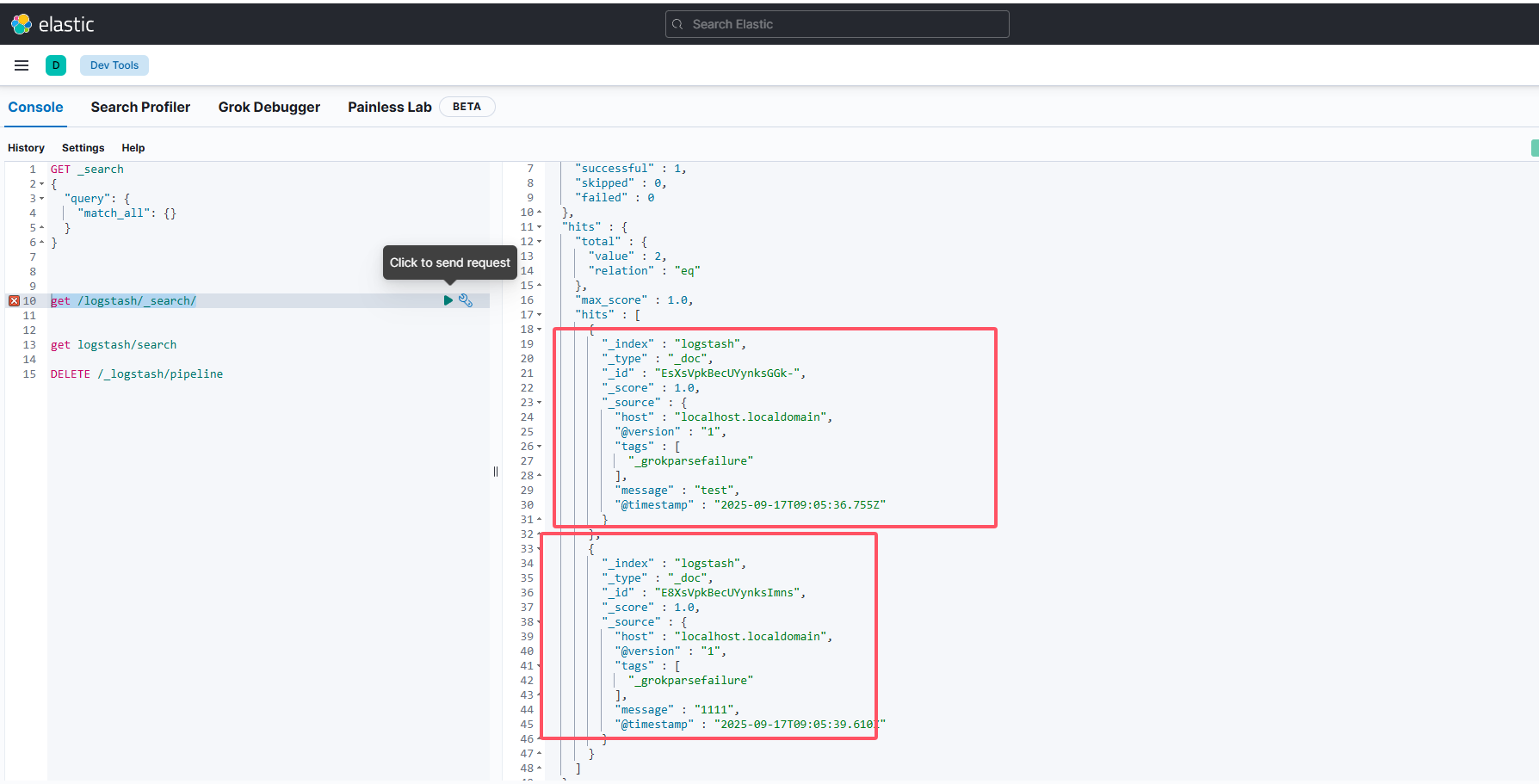Click the "message" : "test" output line
This screenshot has width=1539, height=784.
(677, 491)
